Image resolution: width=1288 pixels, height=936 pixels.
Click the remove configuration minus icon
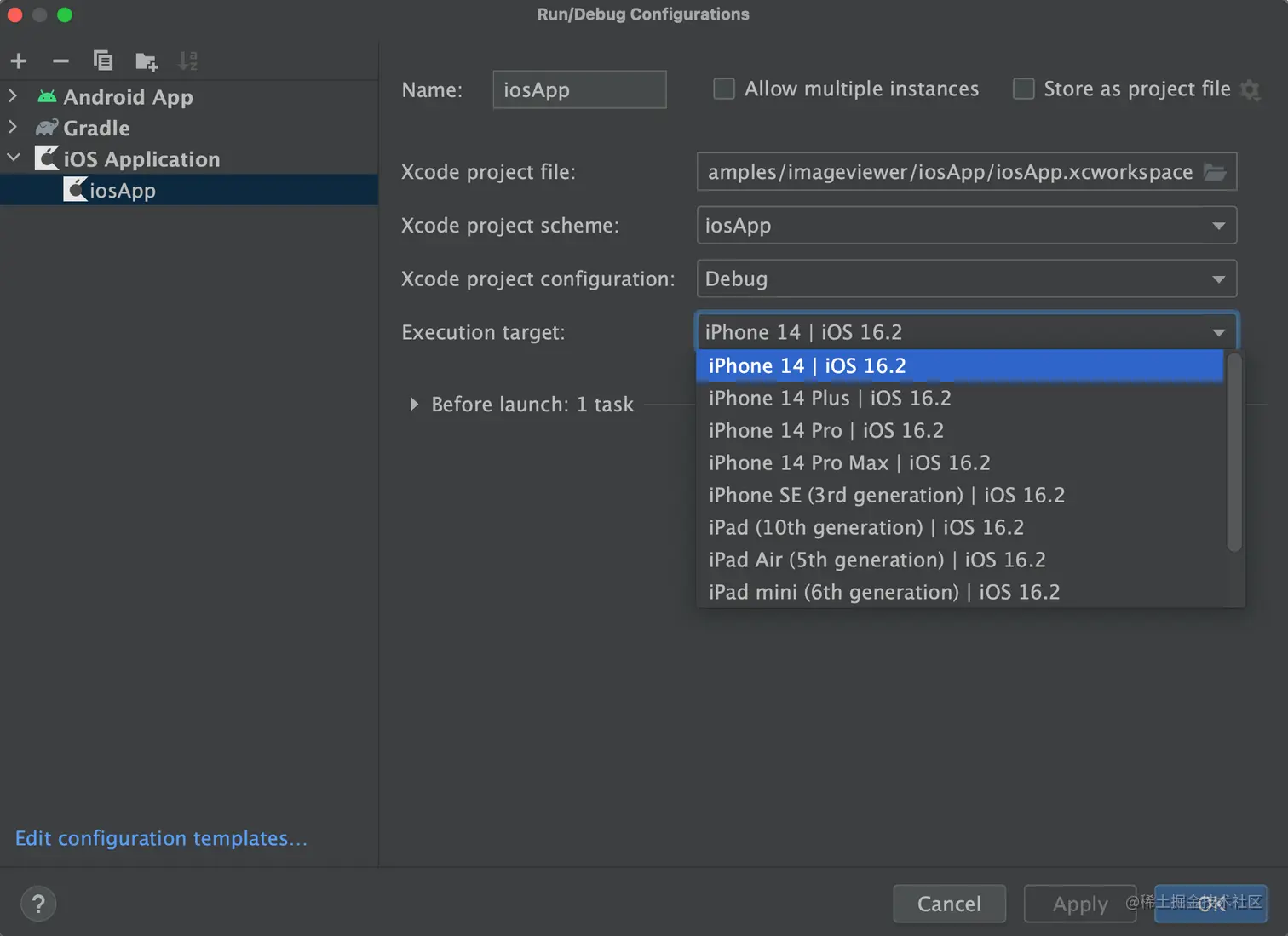60,61
